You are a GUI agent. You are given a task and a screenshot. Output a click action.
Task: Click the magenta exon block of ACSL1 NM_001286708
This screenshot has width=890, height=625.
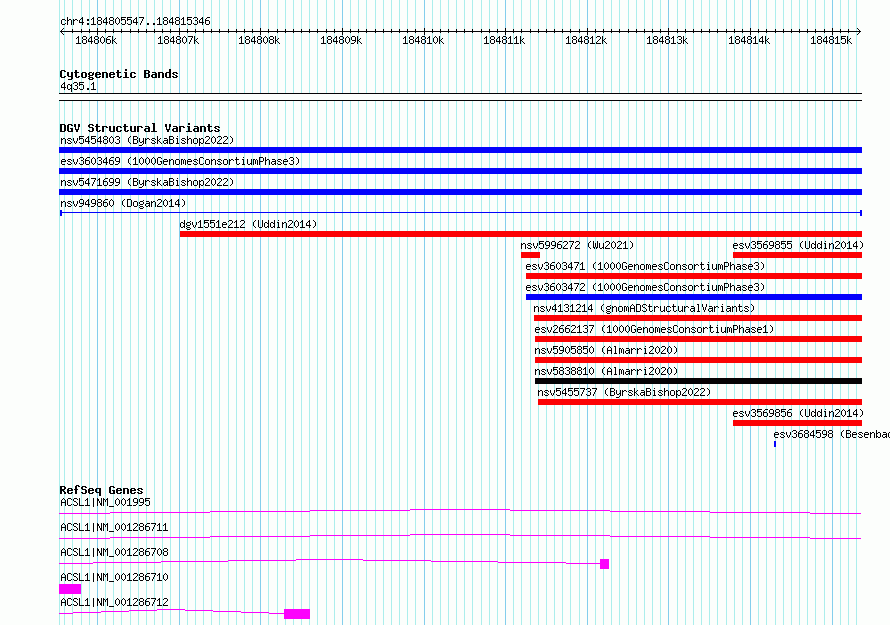(604, 564)
